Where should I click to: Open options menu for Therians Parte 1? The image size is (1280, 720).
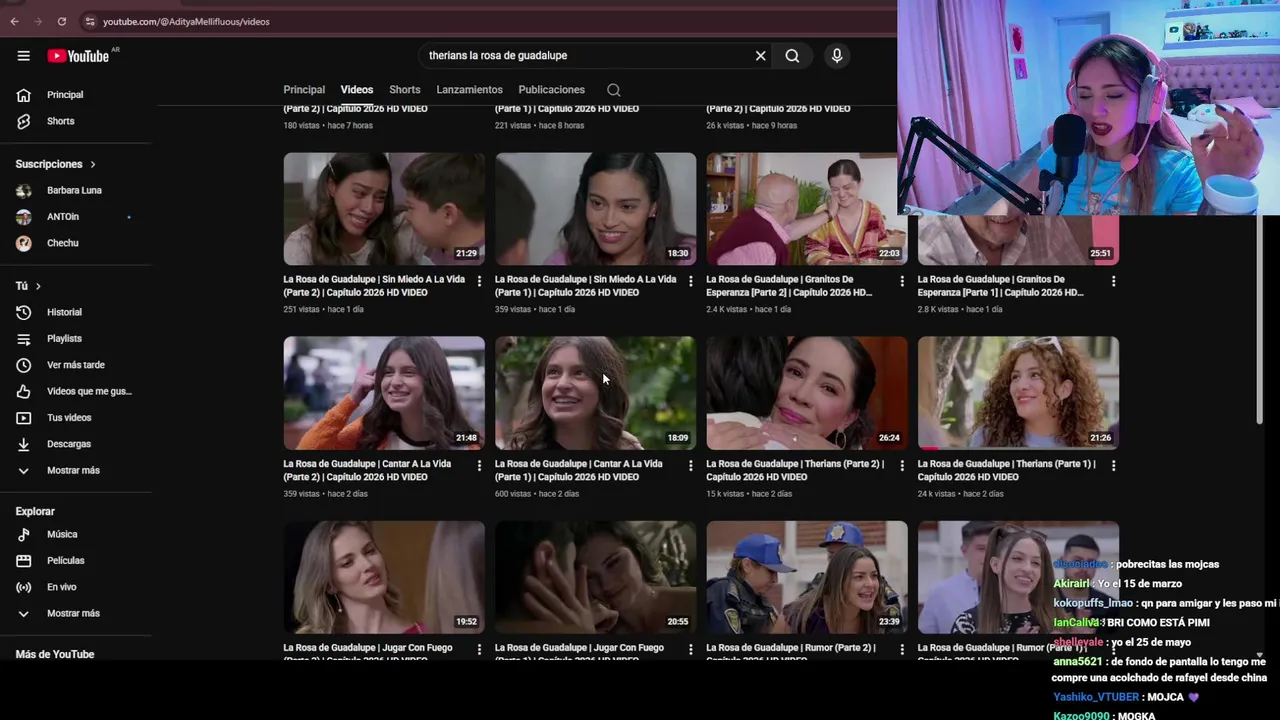[x=1113, y=465]
